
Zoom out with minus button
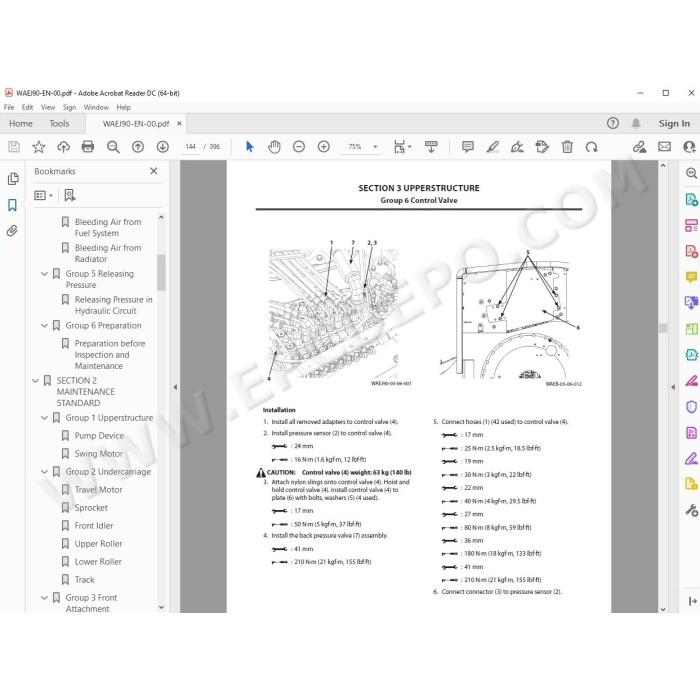tap(299, 147)
